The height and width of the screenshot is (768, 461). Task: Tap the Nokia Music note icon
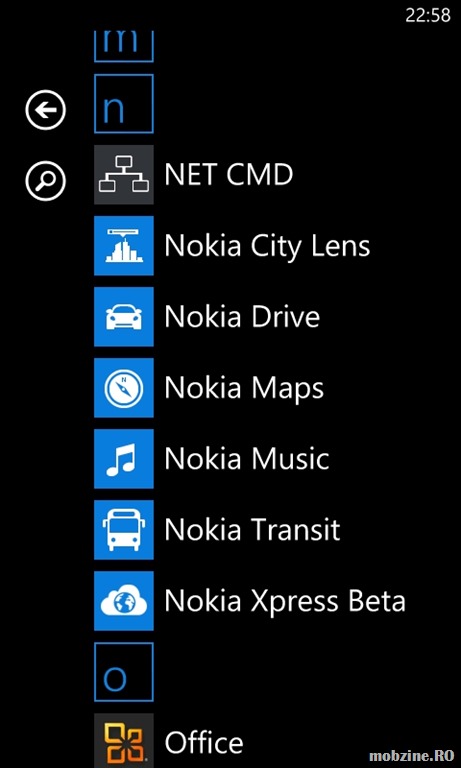(124, 459)
